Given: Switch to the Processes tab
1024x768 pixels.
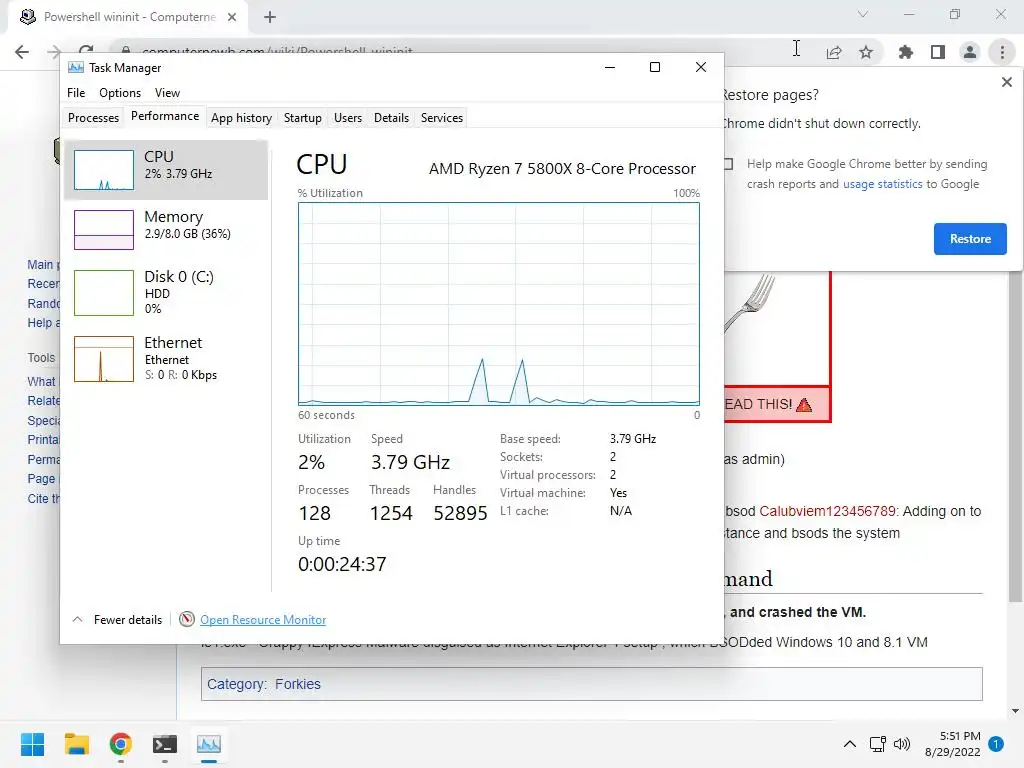Looking at the screenshot, I should coord(93,118).
